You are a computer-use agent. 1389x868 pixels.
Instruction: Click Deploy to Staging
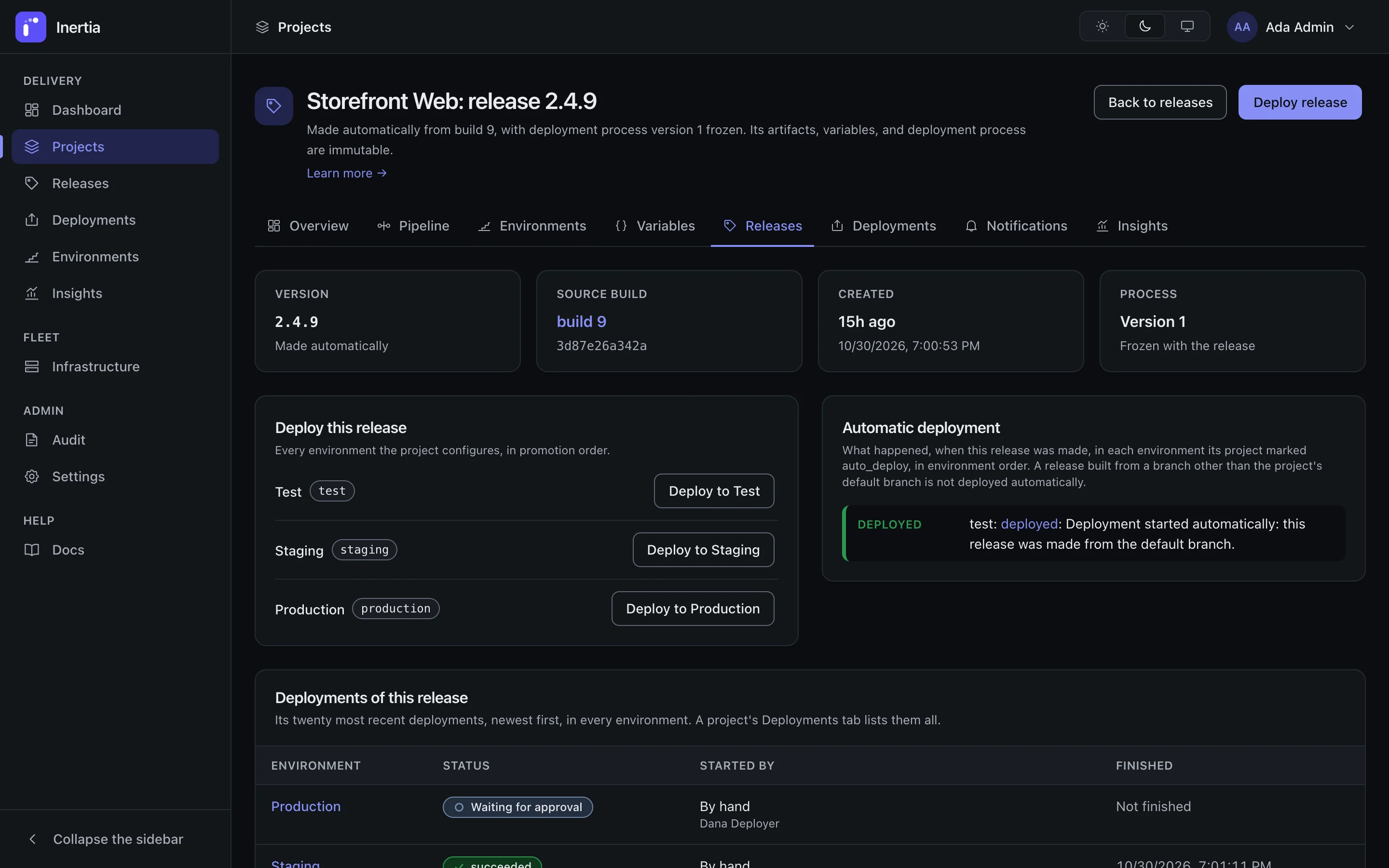[703, 550]
